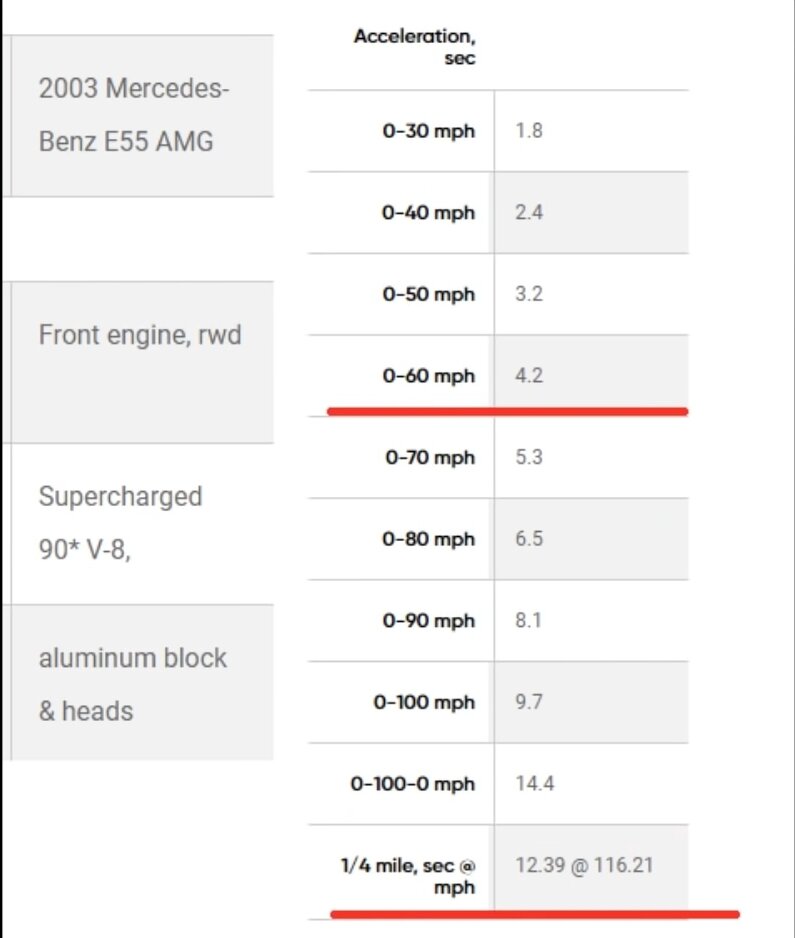Image resolution: width=795 pixels, height=938 pixels.
Task: Select the 9.7 value for 0–100 mph
Action: tap(529, 703)
